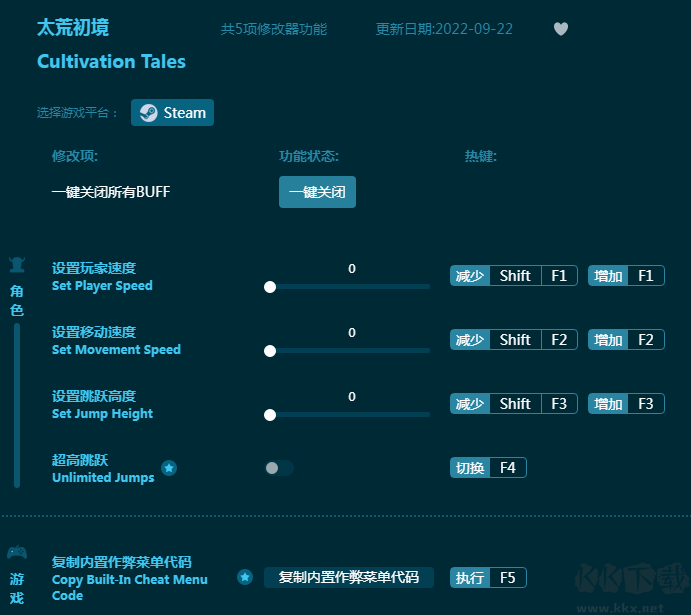Click the 增加 F3 hotkey box
This screenshot has height=615, width=691.
[x=626, y=404]
